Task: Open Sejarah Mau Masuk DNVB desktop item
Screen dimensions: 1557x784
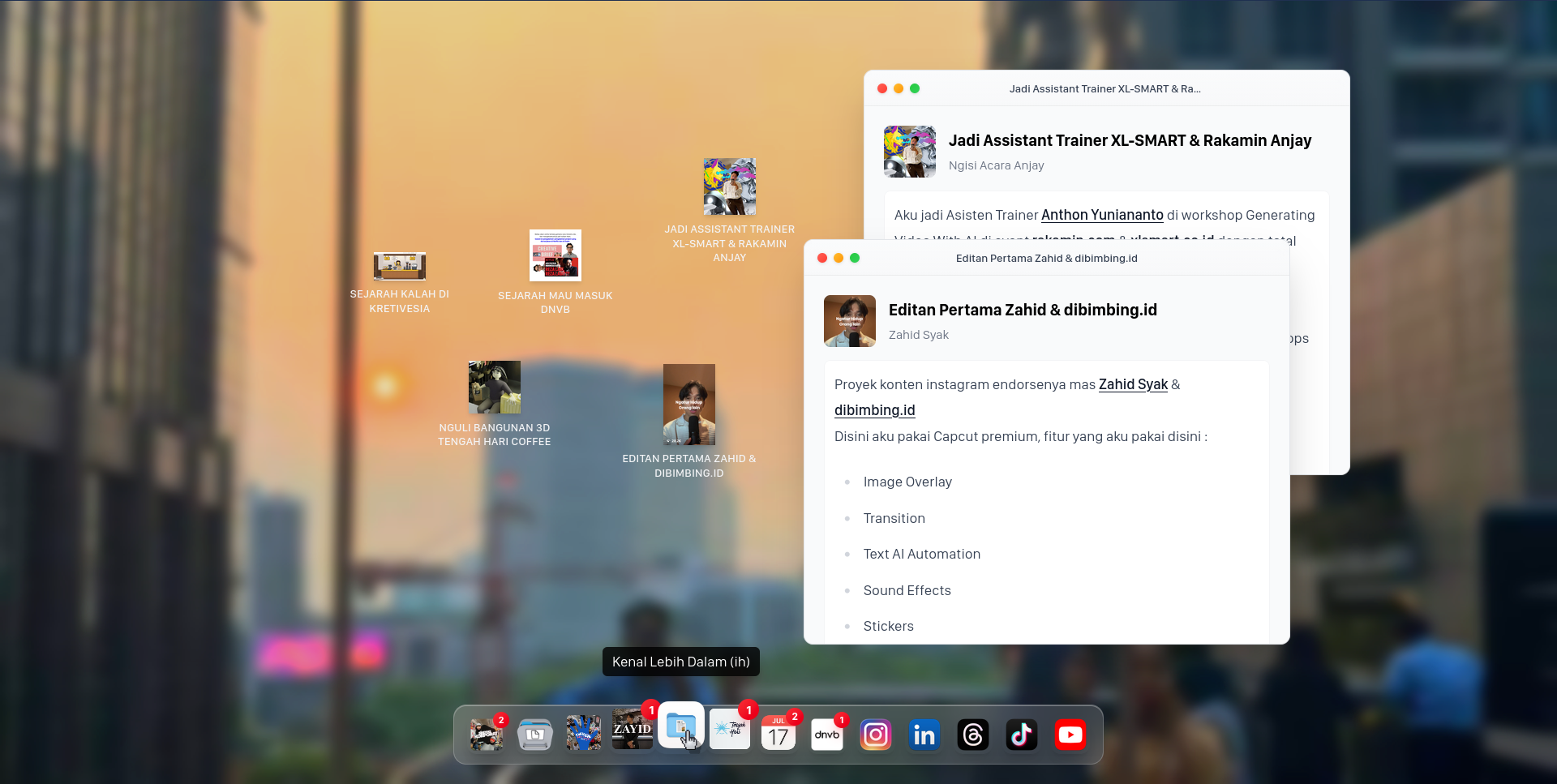Action: 555,272
